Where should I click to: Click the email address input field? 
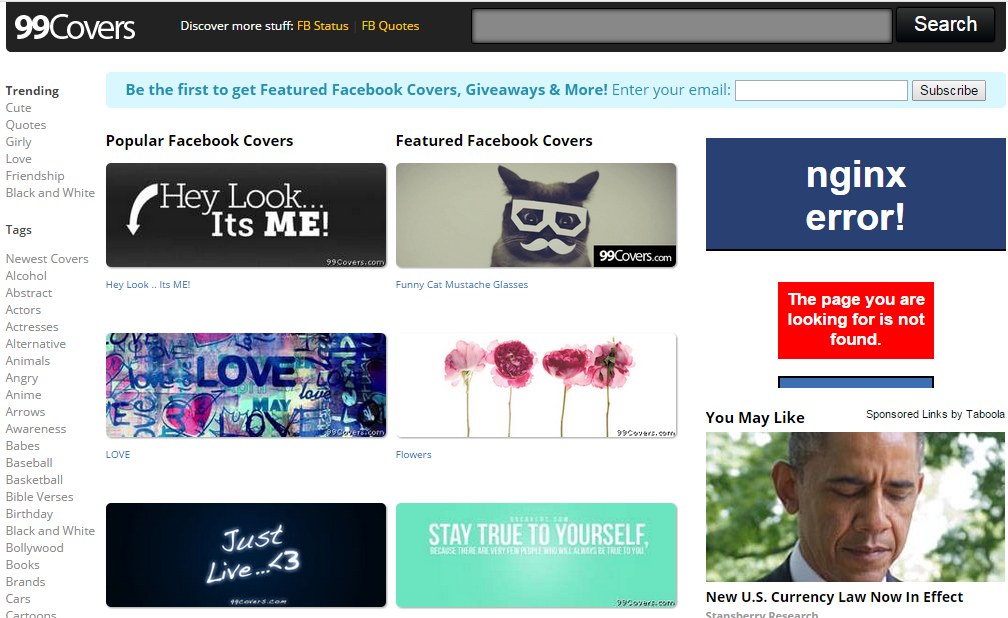click(x=821, y=90)
